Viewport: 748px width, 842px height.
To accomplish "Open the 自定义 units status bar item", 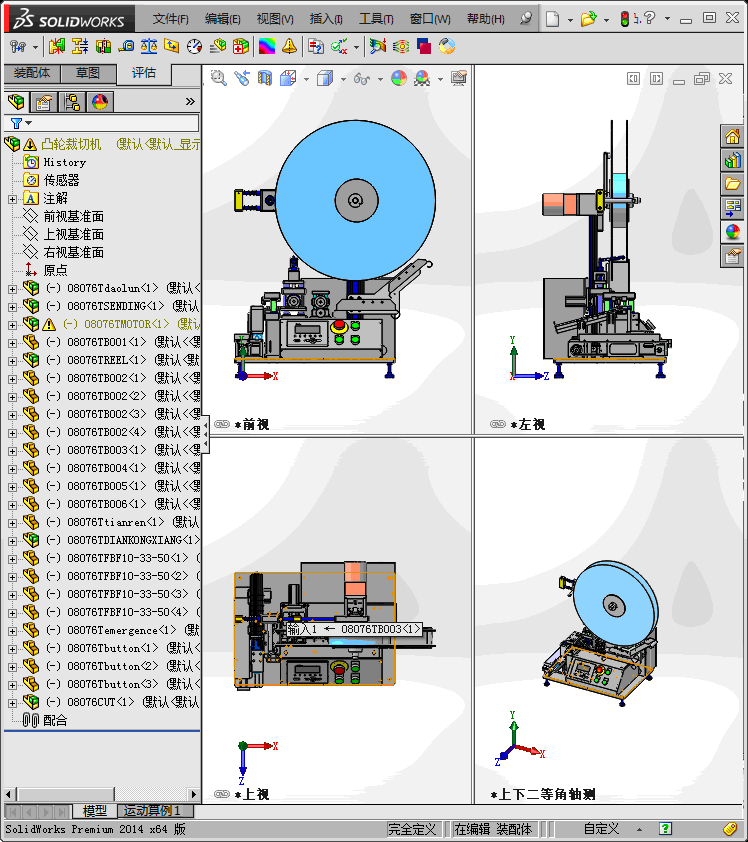I will pos(601,829).
